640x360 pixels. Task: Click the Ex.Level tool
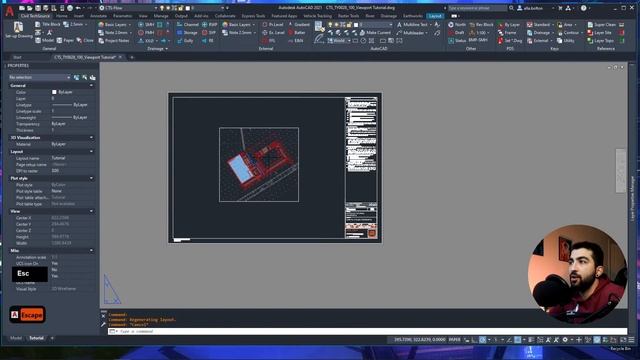[x=273, y=32]
